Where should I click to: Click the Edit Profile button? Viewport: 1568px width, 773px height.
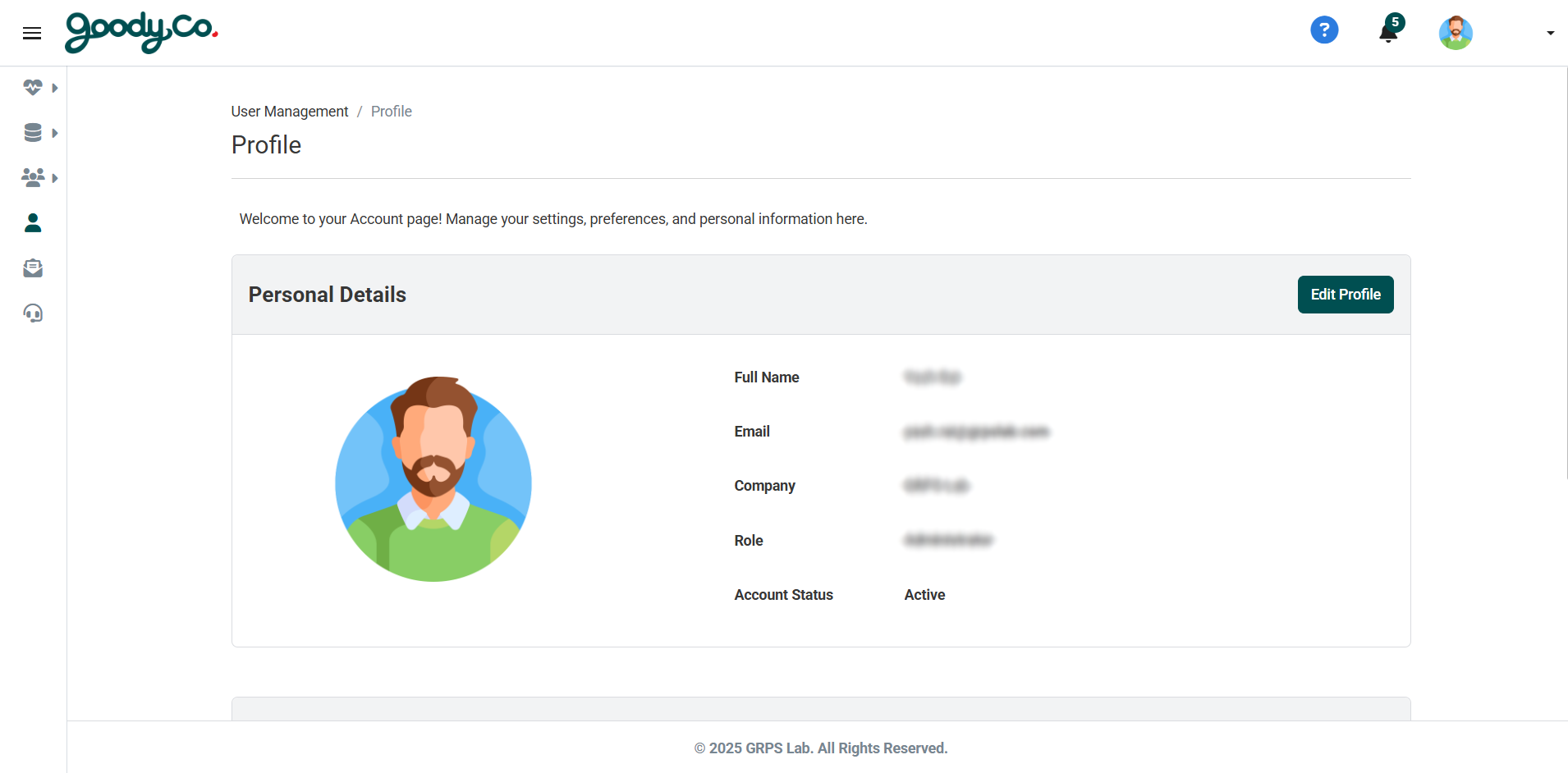click(1345, 294)
